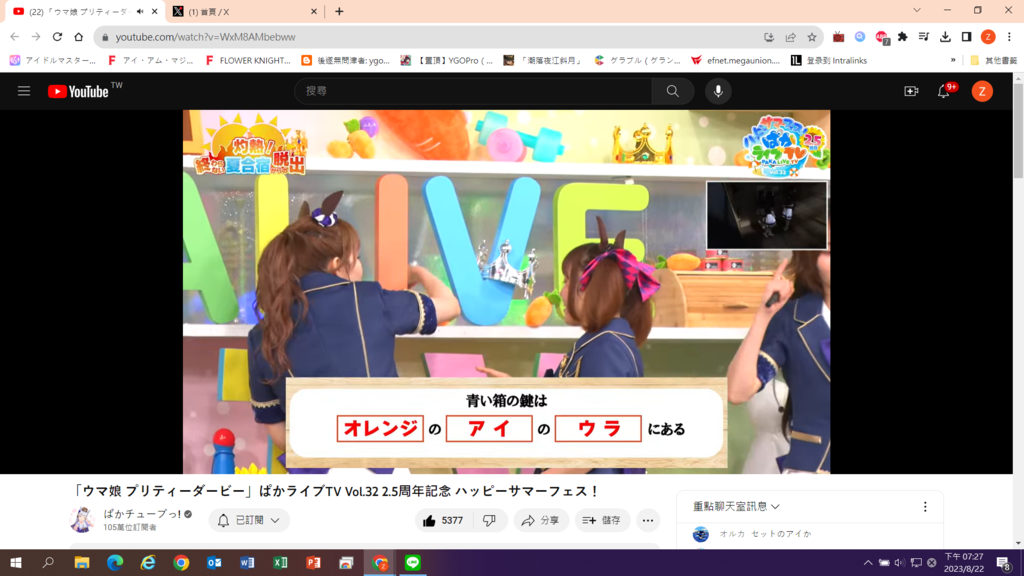The height and width of the screenshot is (576, 1024).
Task: Like the video with the thumbs-up button
Action: point(443,520)
